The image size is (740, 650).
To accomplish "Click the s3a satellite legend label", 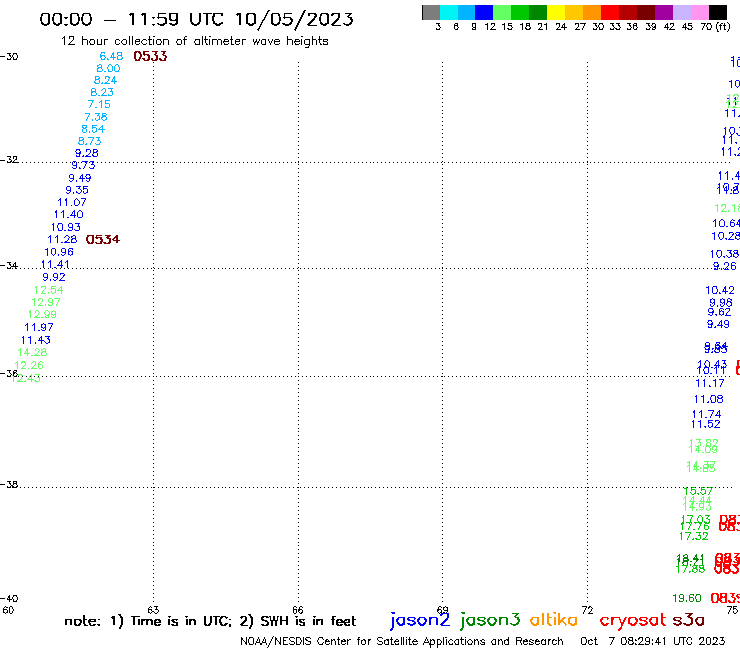I will (688, 620).
